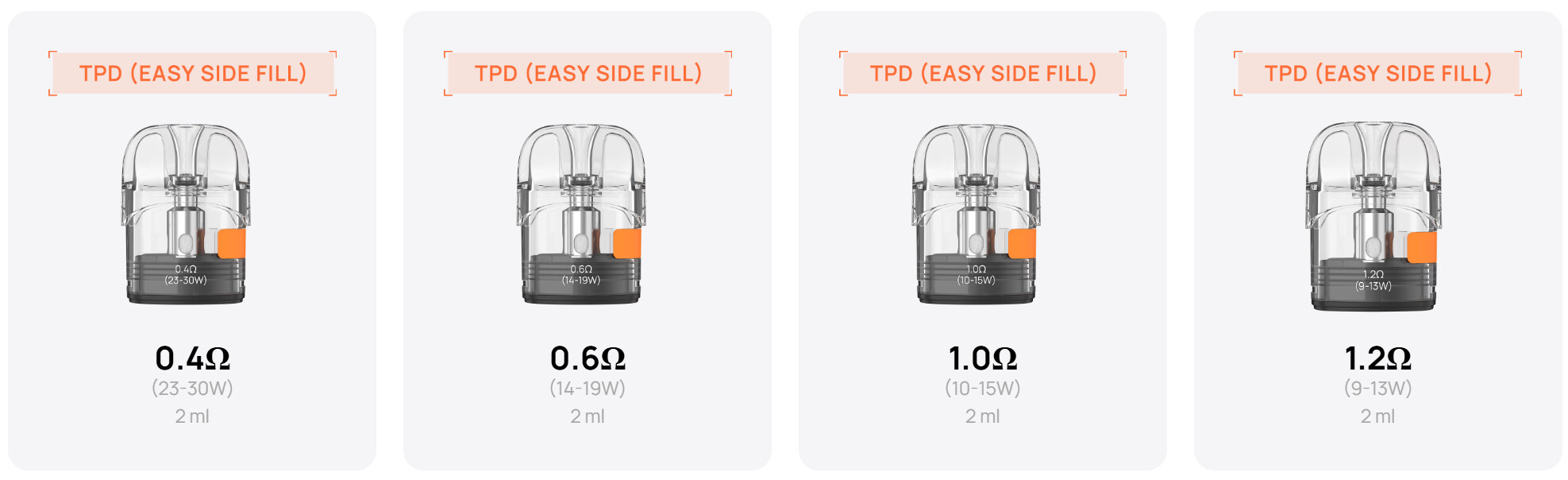Click the 2 ml capacity under 1.0Ω
The height and width of the screenshot is (480, 1568).
pyautogui.click(x=983, y=416)
